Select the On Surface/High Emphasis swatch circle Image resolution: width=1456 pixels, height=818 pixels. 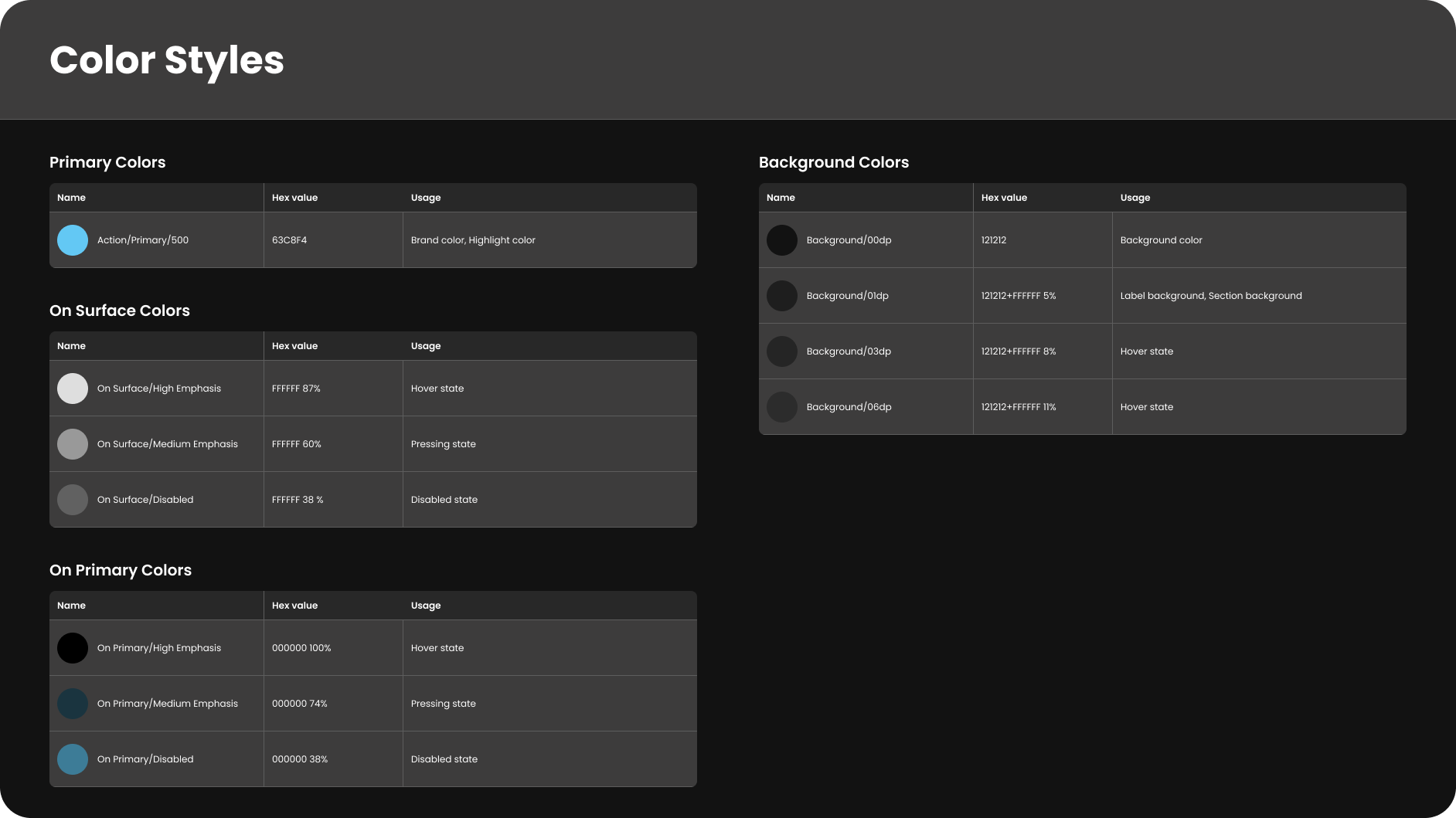73,389
